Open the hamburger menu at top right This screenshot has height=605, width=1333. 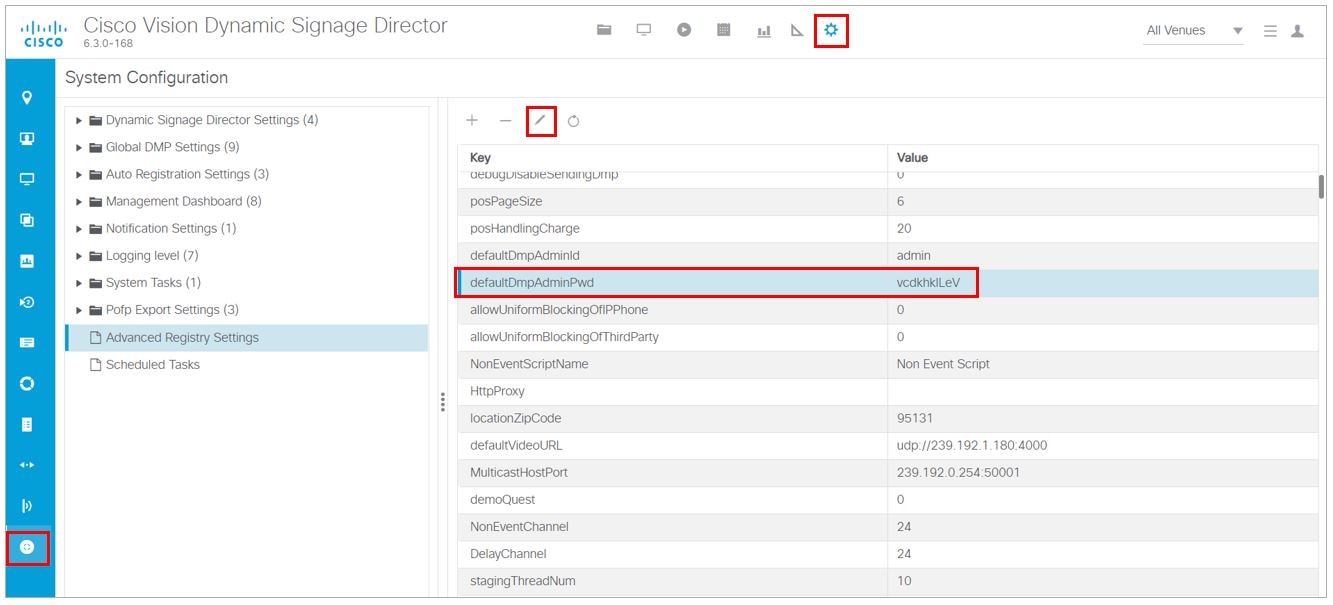coord(1270,31)
